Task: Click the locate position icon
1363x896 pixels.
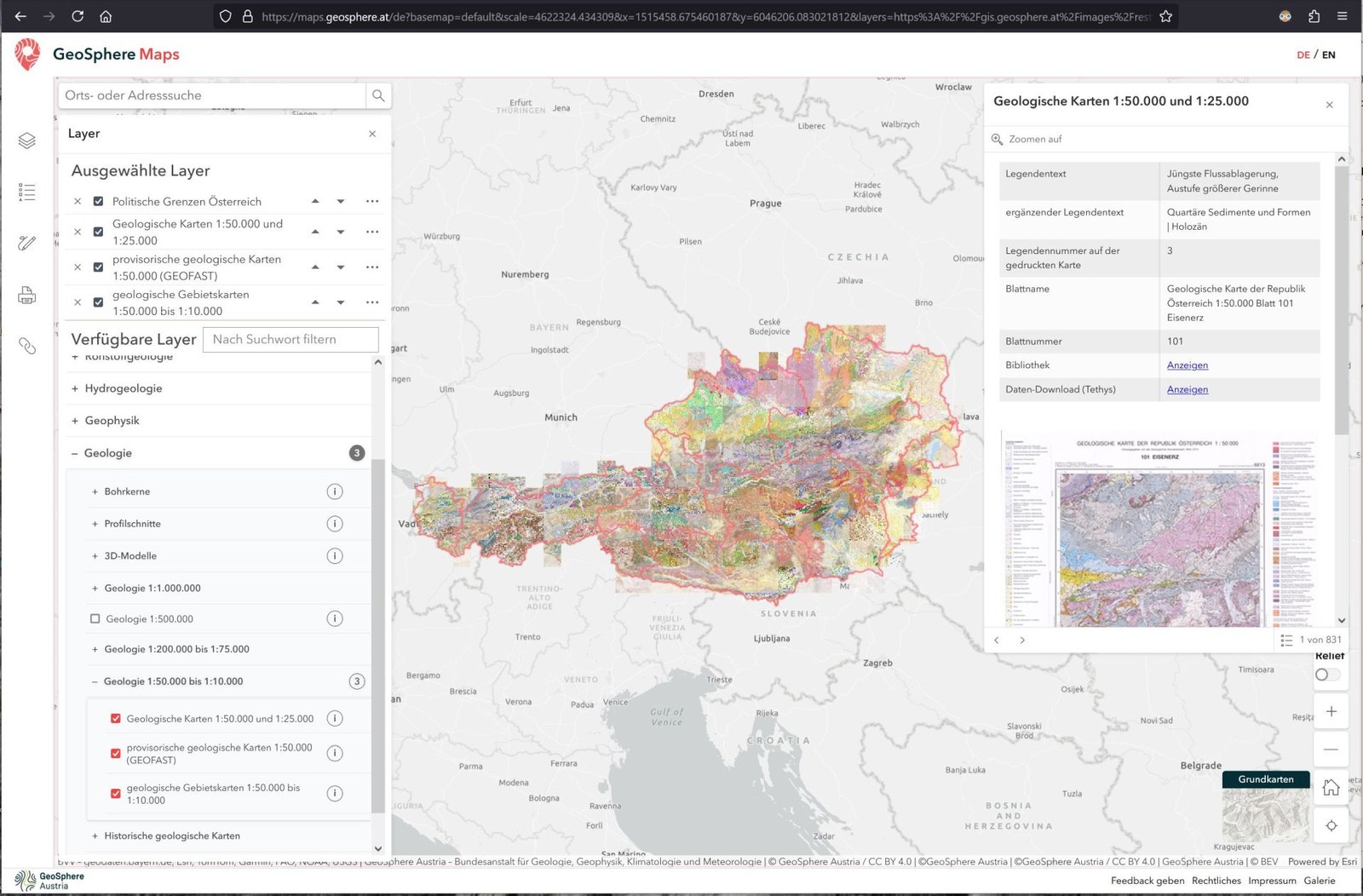Action: click(1331, 825)
